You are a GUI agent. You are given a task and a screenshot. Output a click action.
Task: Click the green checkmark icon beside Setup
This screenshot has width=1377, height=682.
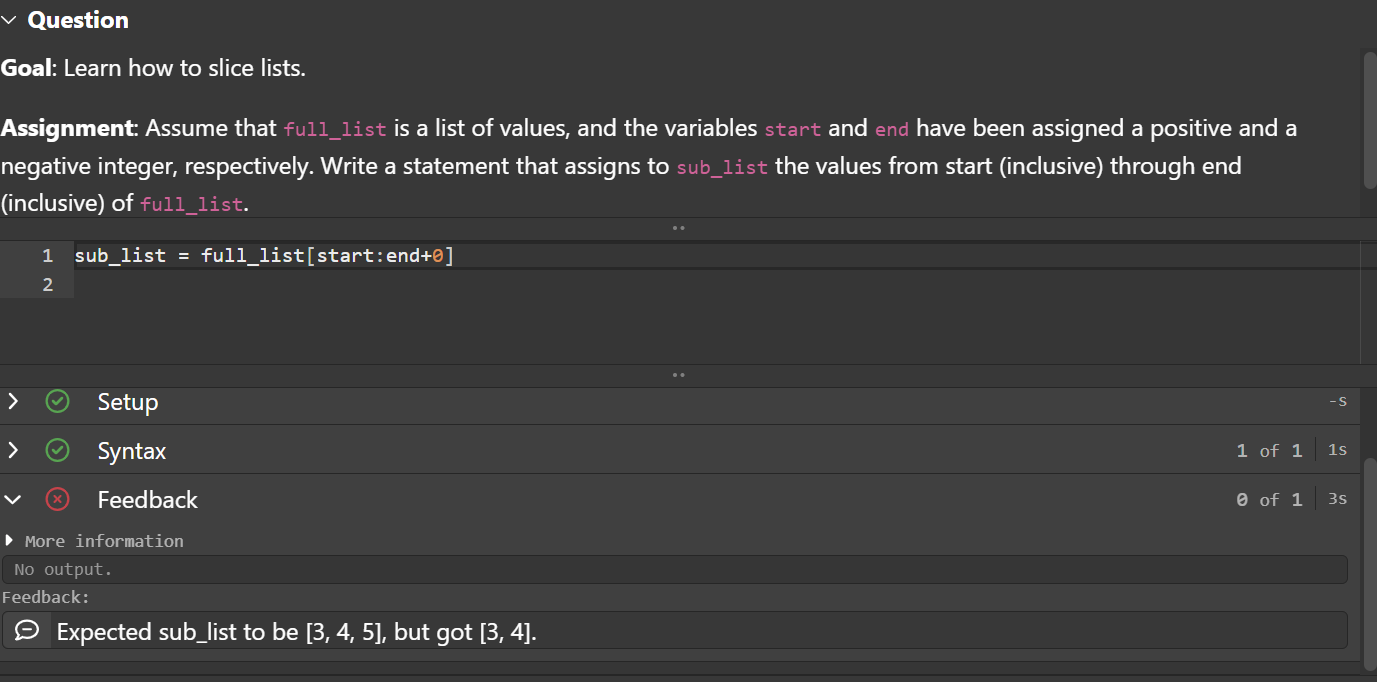point(57,401)
